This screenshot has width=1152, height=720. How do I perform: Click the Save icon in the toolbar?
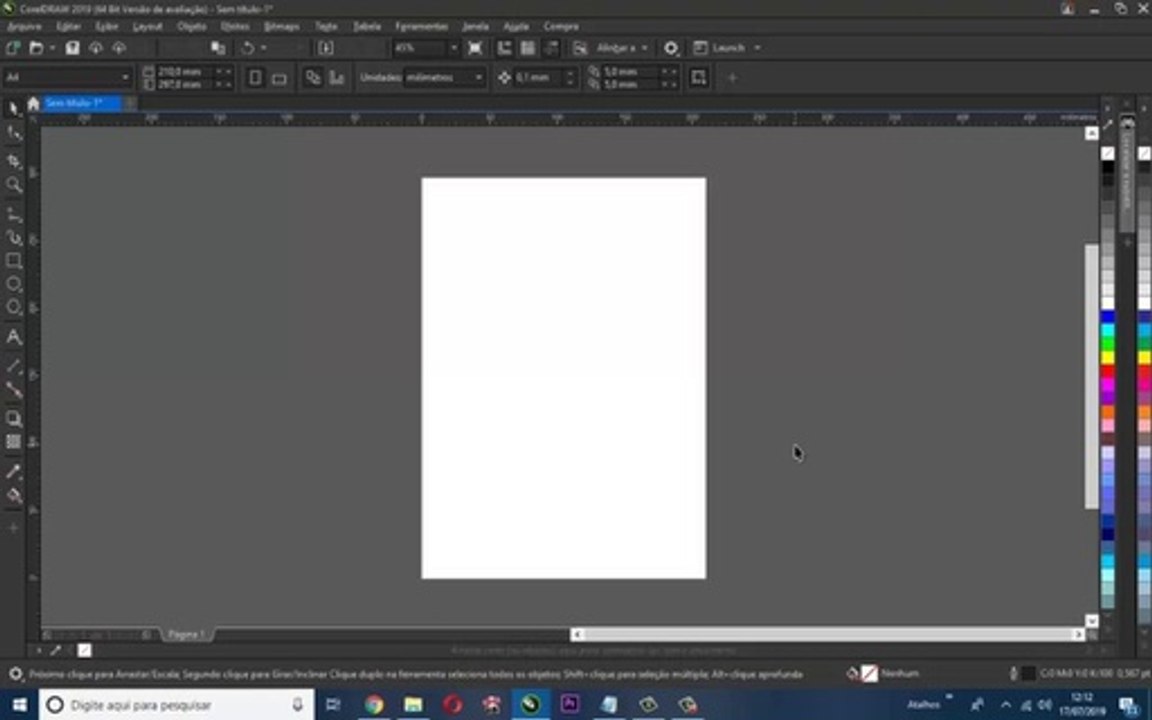pos(72,48)
